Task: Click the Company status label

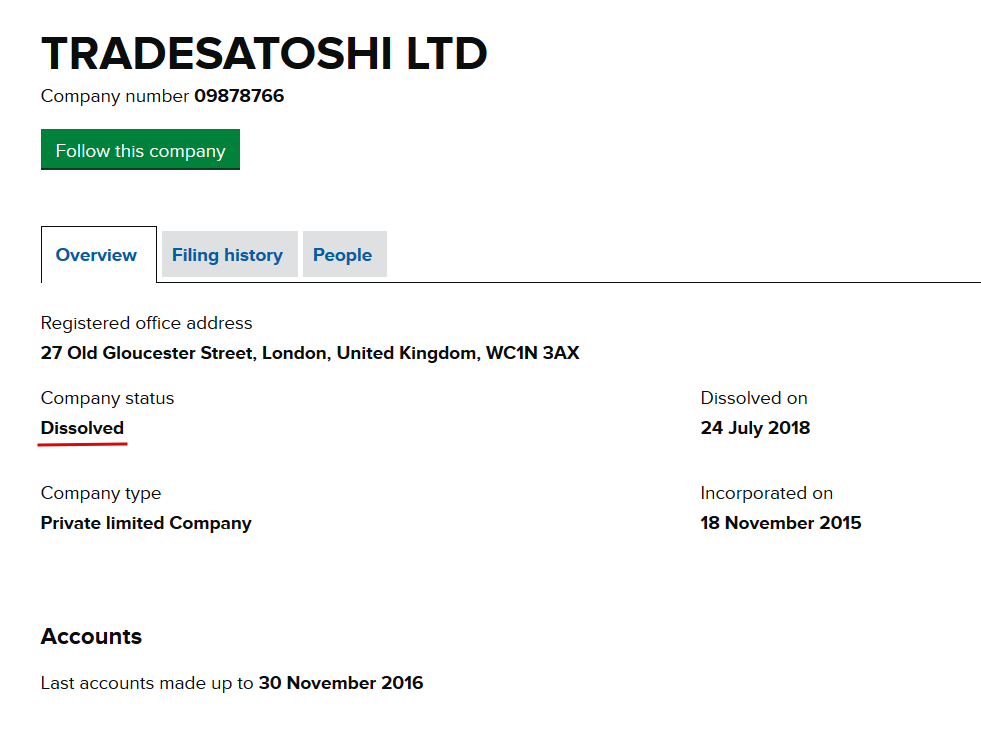Action: point(107,398)
